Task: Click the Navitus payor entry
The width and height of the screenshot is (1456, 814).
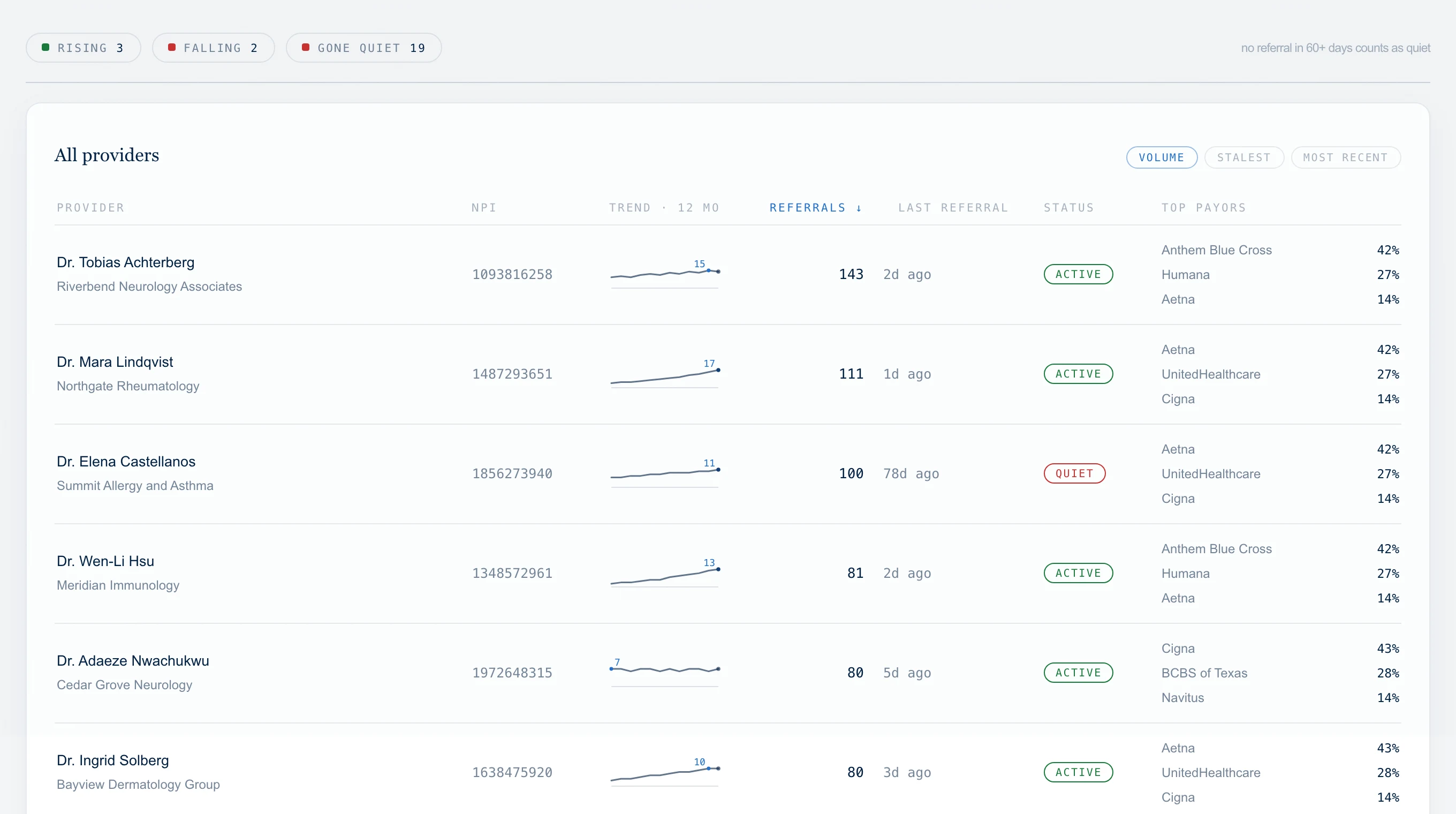Action: tap(1183, 698)
